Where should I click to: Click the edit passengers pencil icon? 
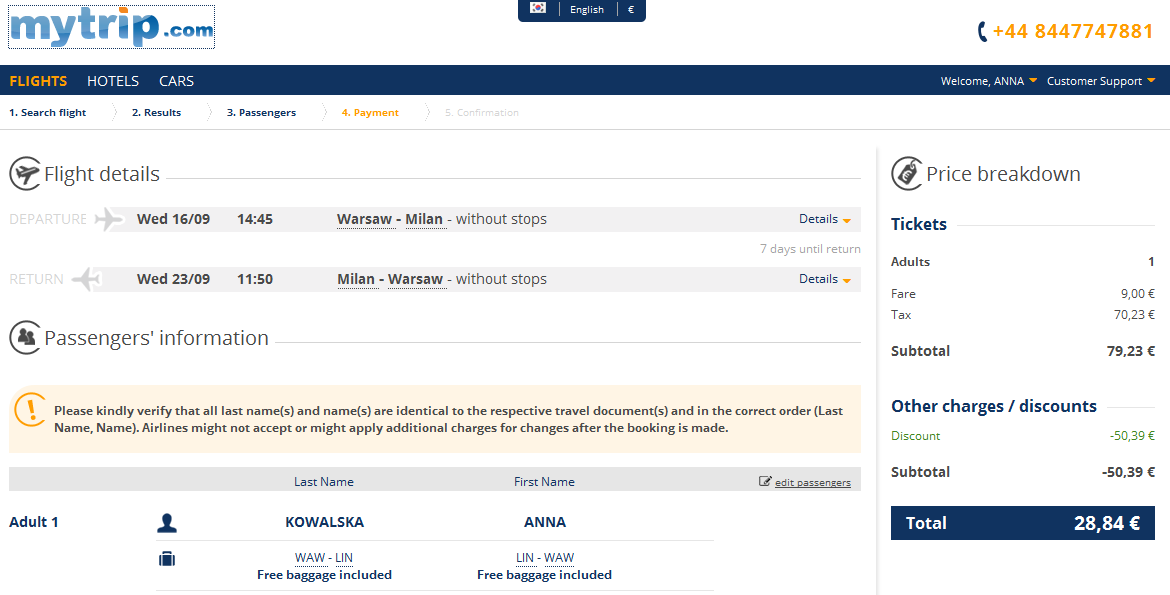765,482
